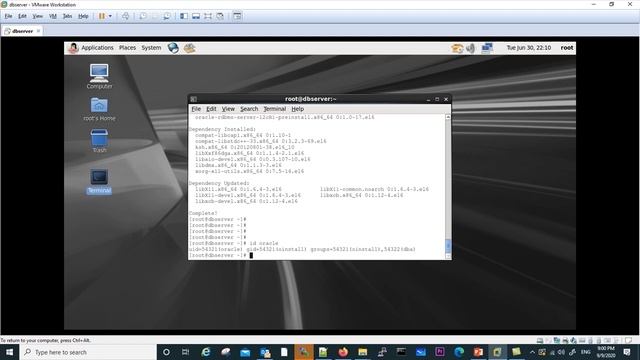This screenshot has height=360, width=640.
Task: Open PowerPoint from taskbar
Action: (x=478, y=352)
